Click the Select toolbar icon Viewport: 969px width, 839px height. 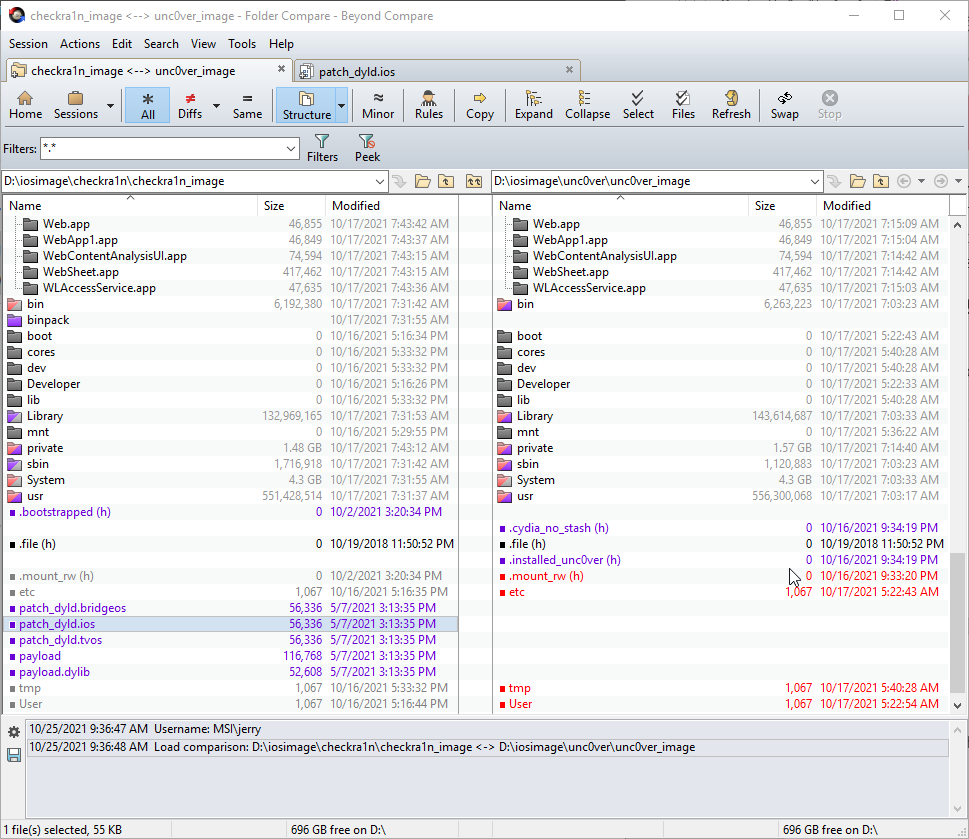pos(638,105)
